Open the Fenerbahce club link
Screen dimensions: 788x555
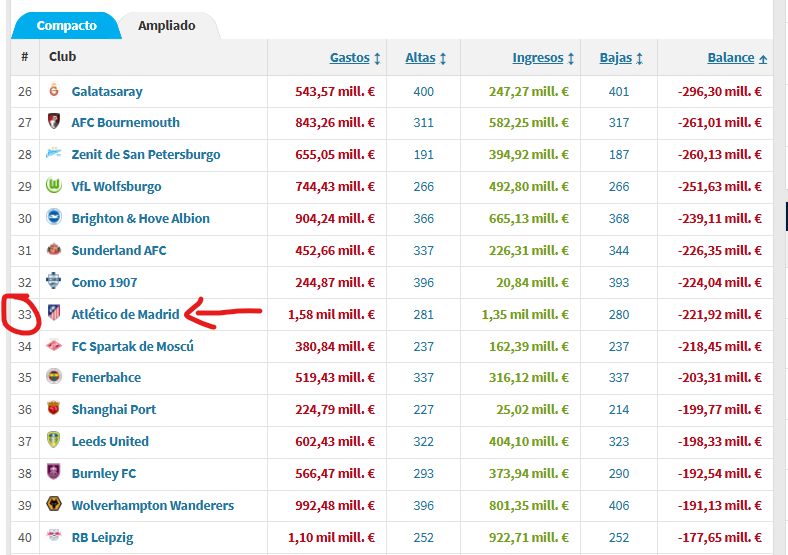(106, 378)
